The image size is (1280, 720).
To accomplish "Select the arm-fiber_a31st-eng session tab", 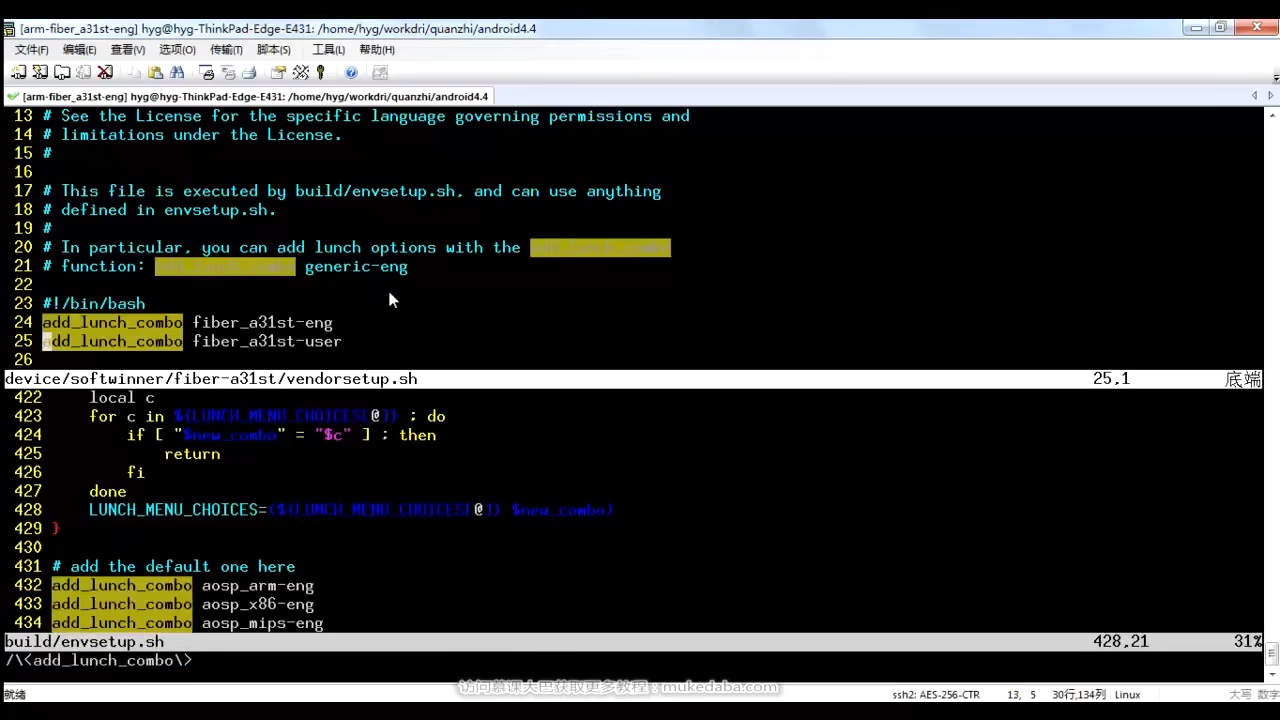I will pos(250,96).
